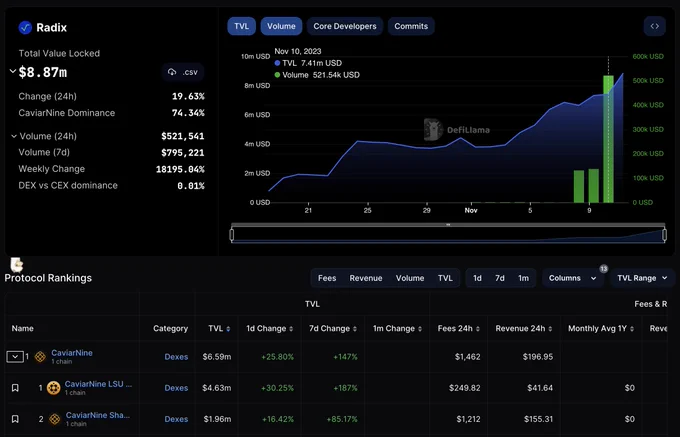Click the $1,462 Fees 24h cell
This screenshot has height=437, width=680.
[x=468, y=357]
